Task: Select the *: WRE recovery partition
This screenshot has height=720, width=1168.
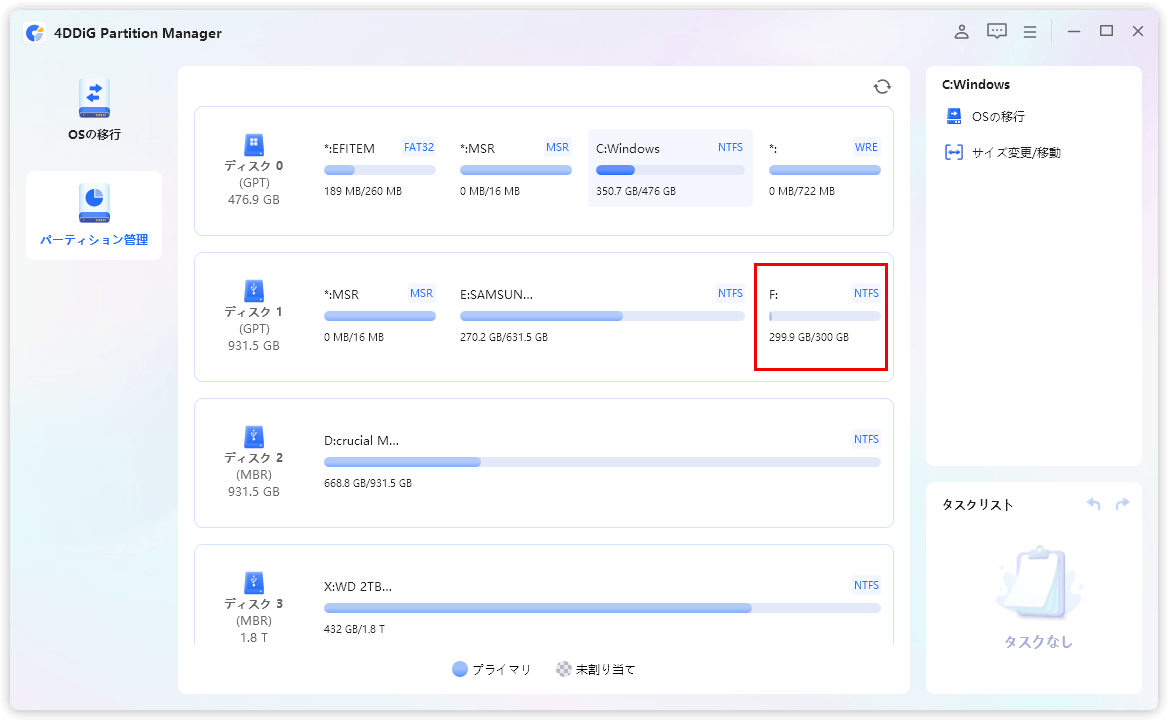Action: [825, 169]
